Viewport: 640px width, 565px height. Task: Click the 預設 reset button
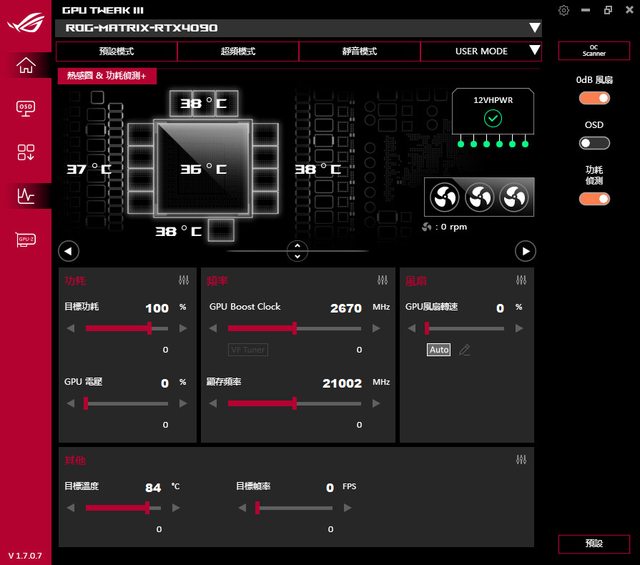pyautogui.click(x=594, y=543)
